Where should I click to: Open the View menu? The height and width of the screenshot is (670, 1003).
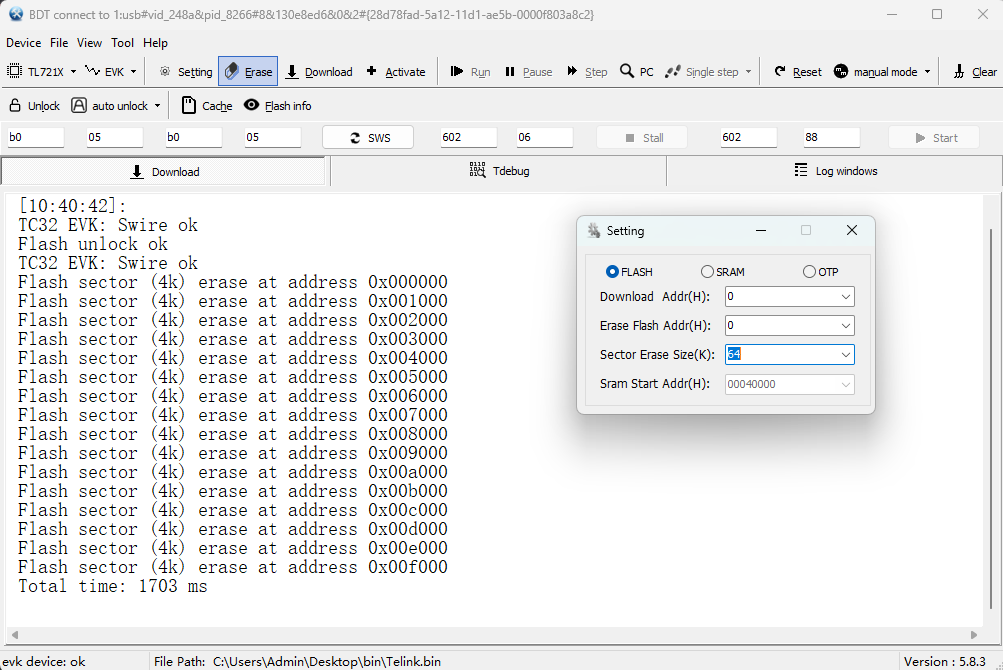[90, 43]
